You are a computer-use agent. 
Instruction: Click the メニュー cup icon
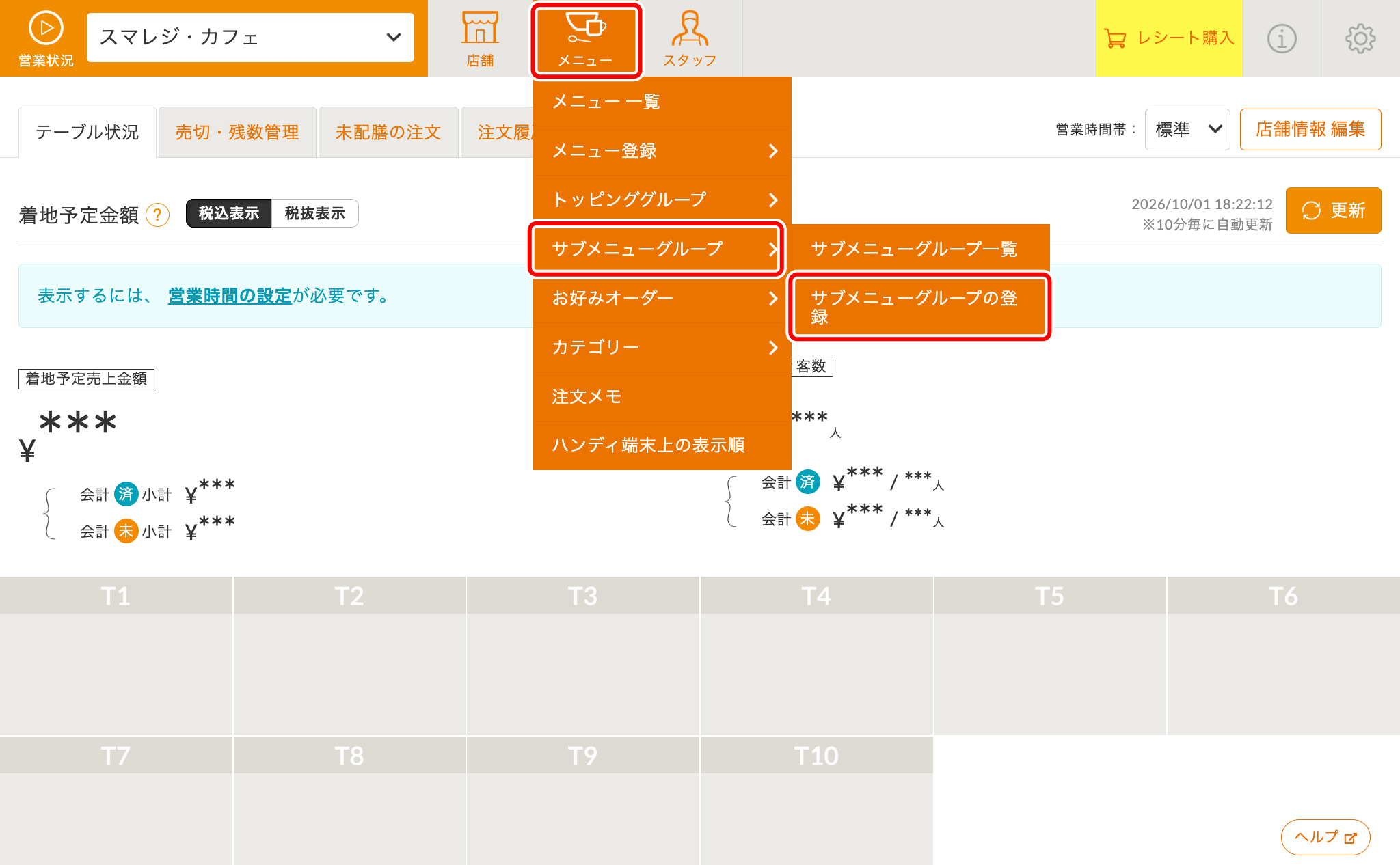[586, 27]
